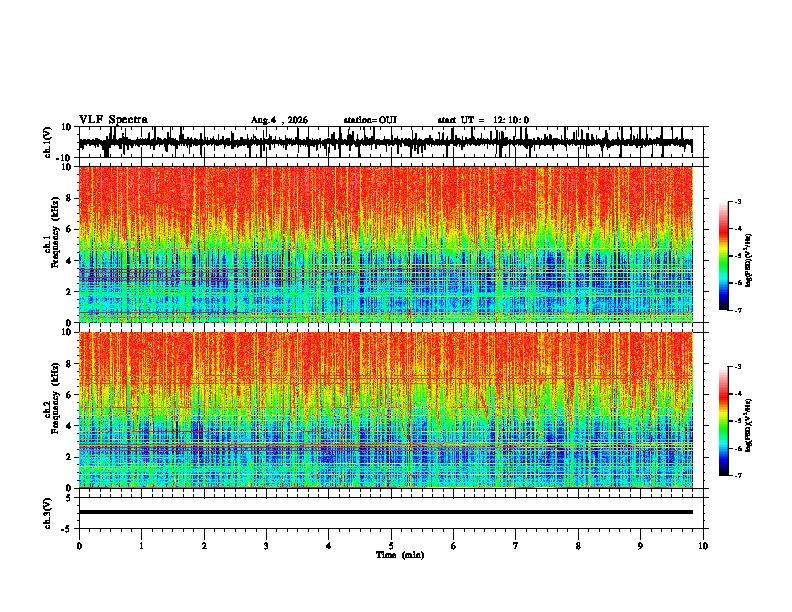Click time axis tick label "8"

click(578, 546)
